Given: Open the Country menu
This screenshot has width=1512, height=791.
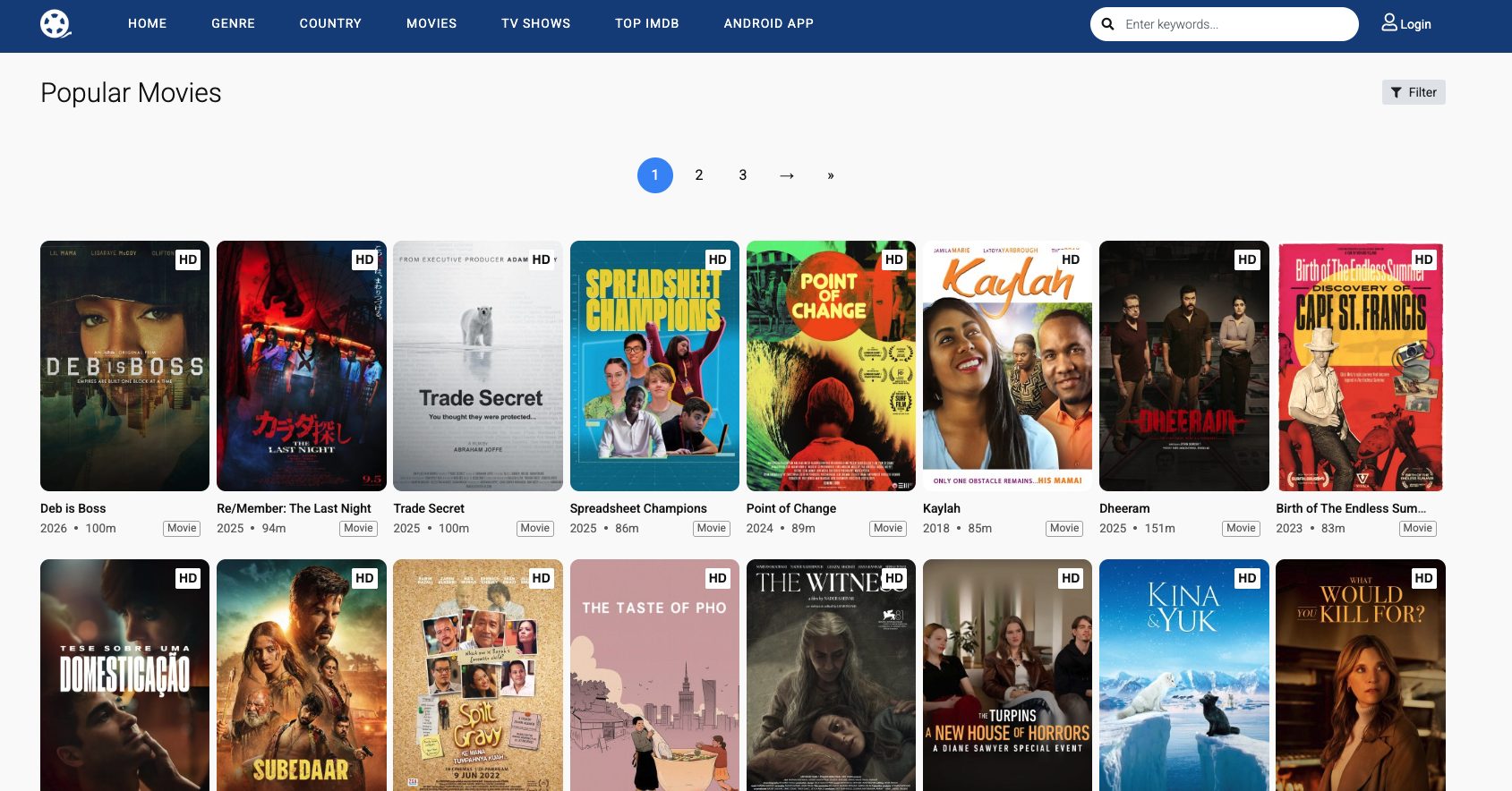Looking at the screenshot, I should coord(330,23).
